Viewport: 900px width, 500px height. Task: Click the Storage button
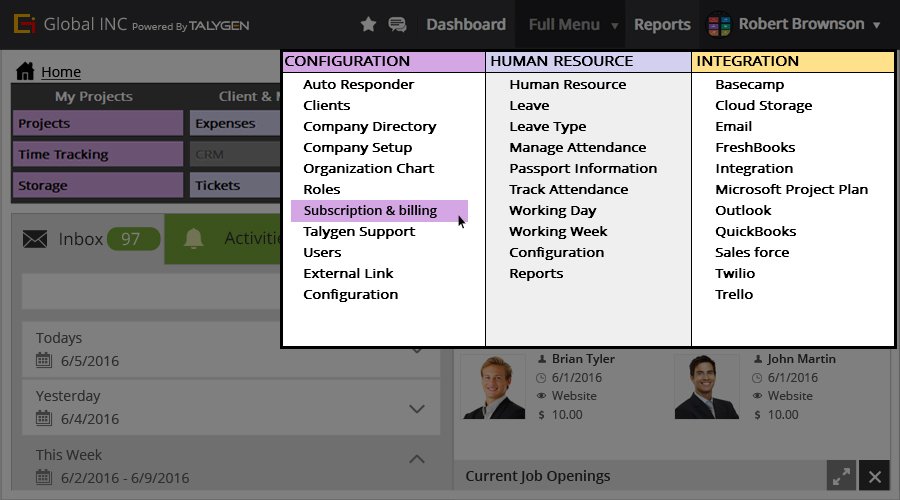[x=98, y=185]
